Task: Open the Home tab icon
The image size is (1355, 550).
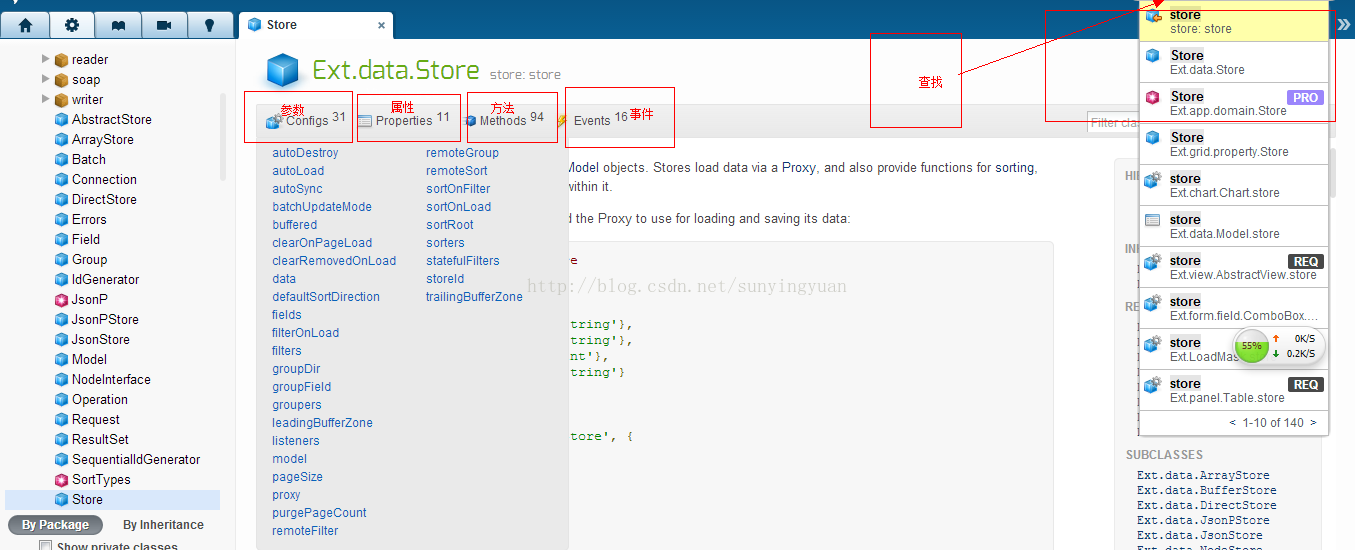Action: (x=26, y=26)
